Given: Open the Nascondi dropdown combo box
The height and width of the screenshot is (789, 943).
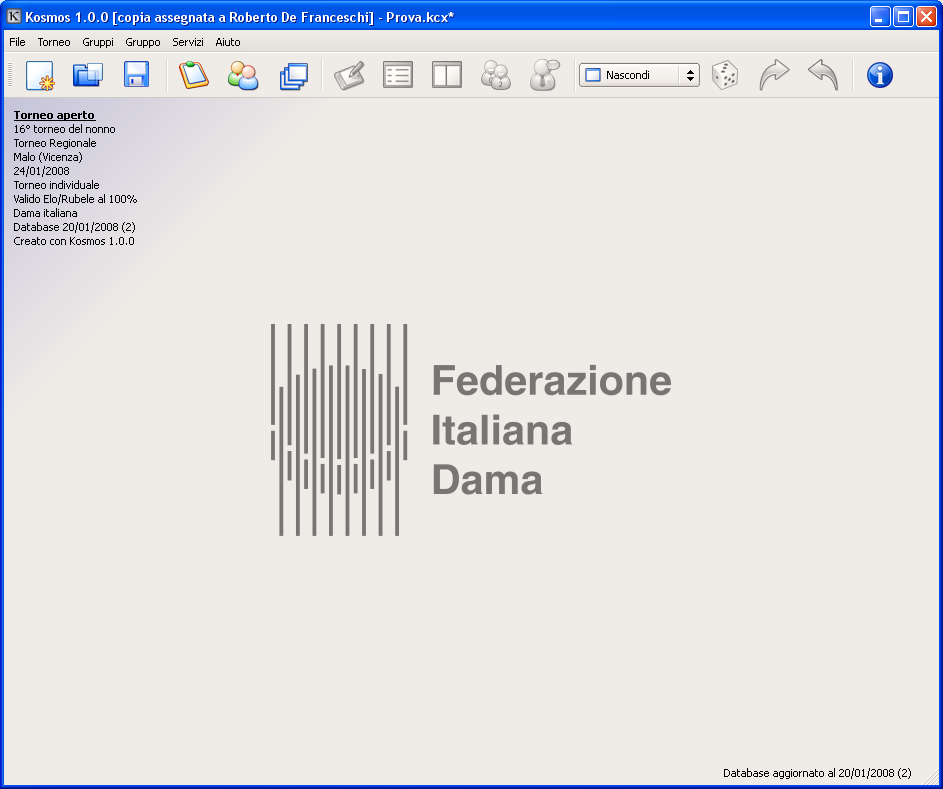Looking at the screenshot, I should (639, 75).
